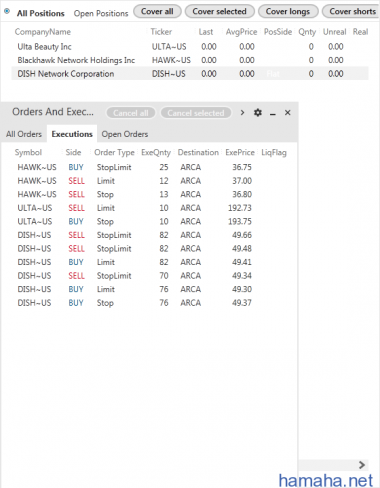Click the Cover all button

click(x=157, y=11)
